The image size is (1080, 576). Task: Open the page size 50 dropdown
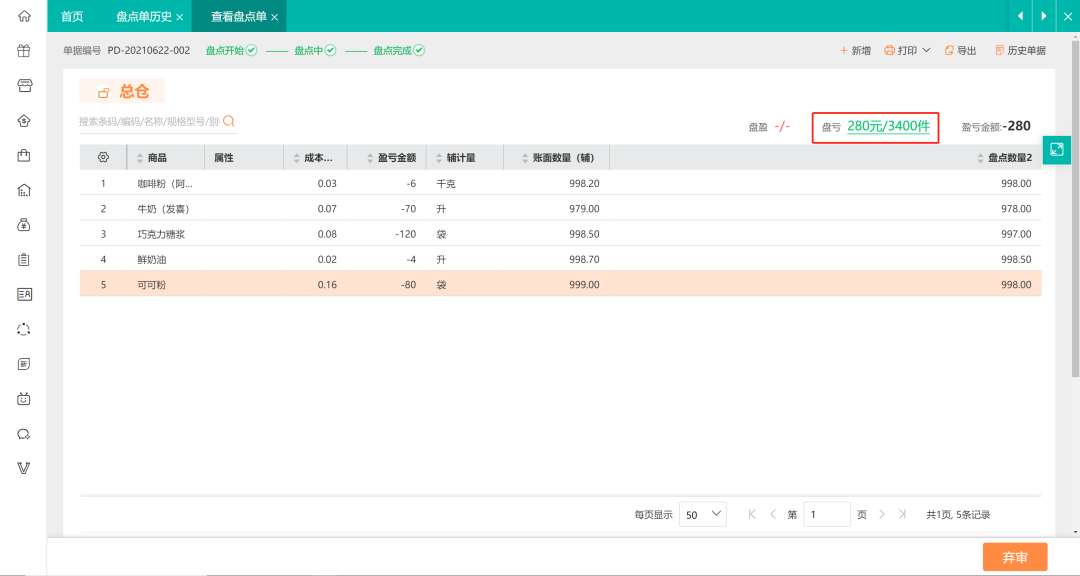tap(703, 514)
